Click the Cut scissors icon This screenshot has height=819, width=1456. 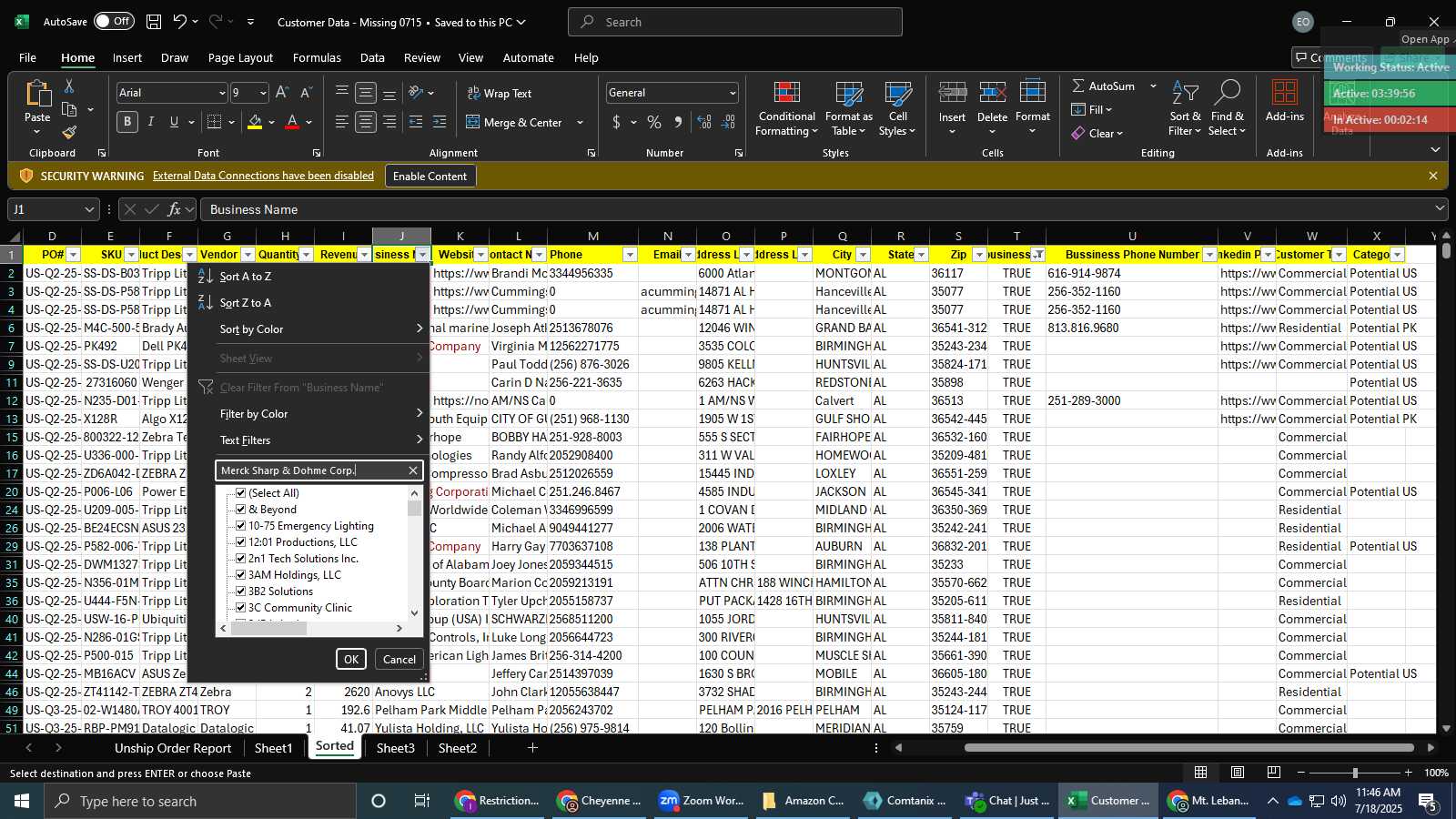click(x=69, y=86)
